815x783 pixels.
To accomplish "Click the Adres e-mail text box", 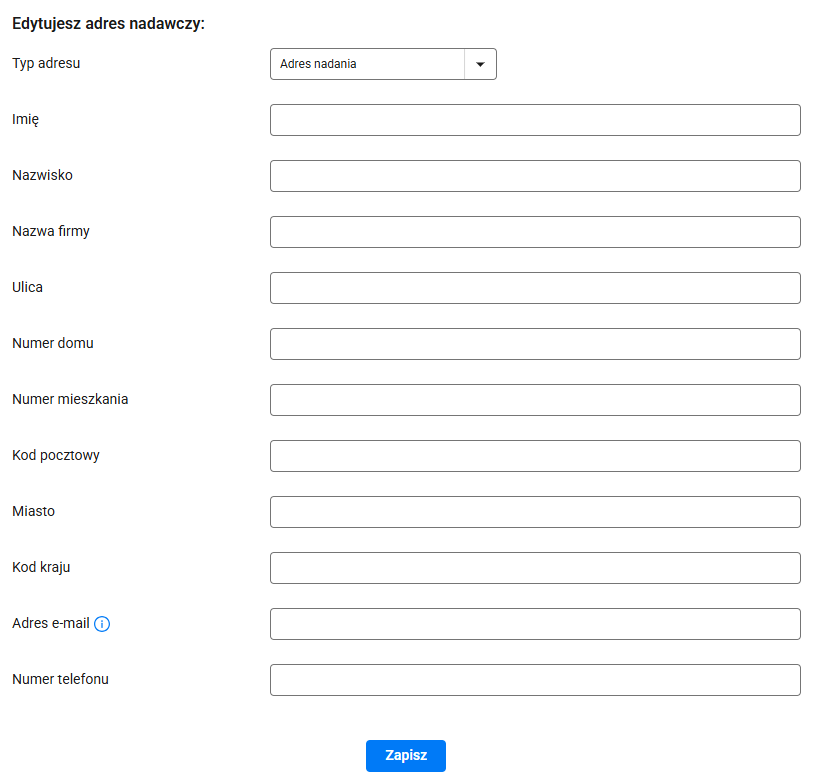I will tap(535, 624).
